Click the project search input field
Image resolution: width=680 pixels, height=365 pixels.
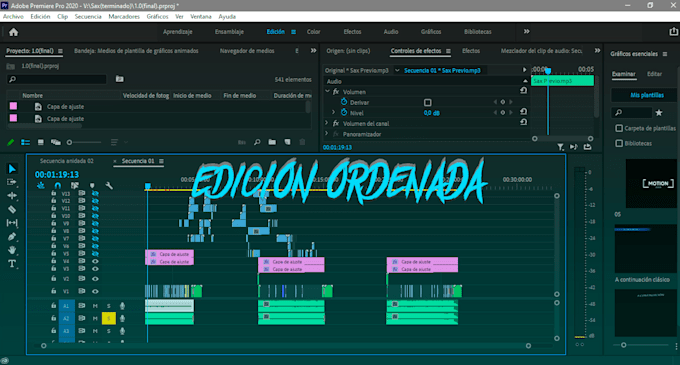(57, 79)
